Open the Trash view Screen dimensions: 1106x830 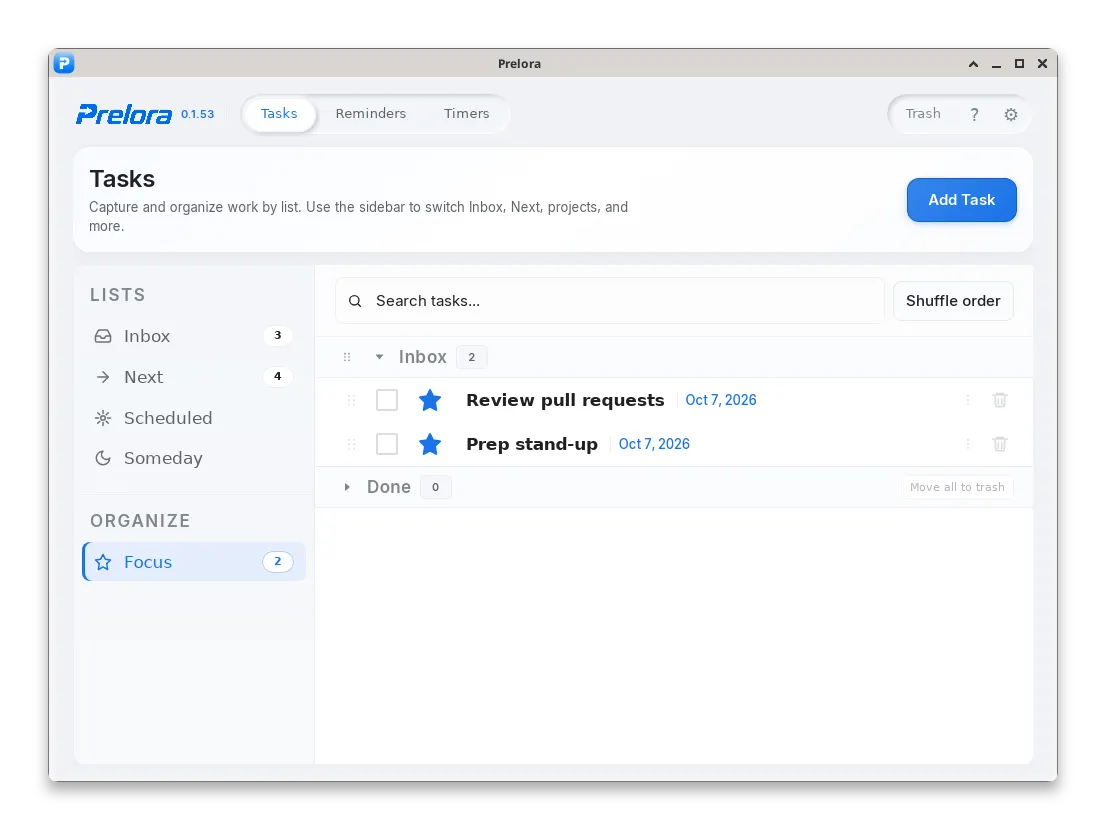(923, 114)
